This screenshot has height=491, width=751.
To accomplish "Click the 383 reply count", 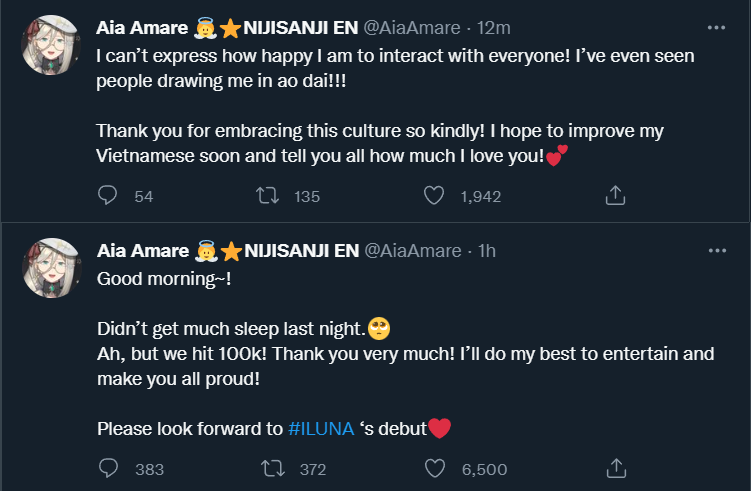I will (149, 468).
